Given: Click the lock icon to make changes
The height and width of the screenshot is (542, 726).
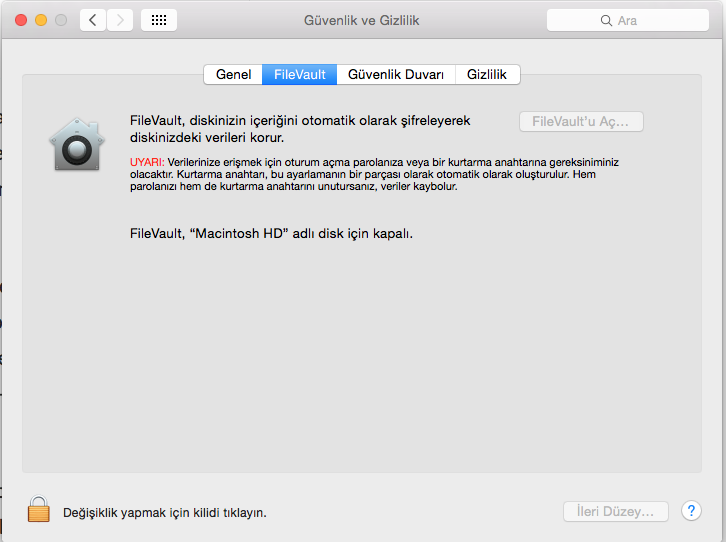Looking at the screenshot, I should pos(38,509).
